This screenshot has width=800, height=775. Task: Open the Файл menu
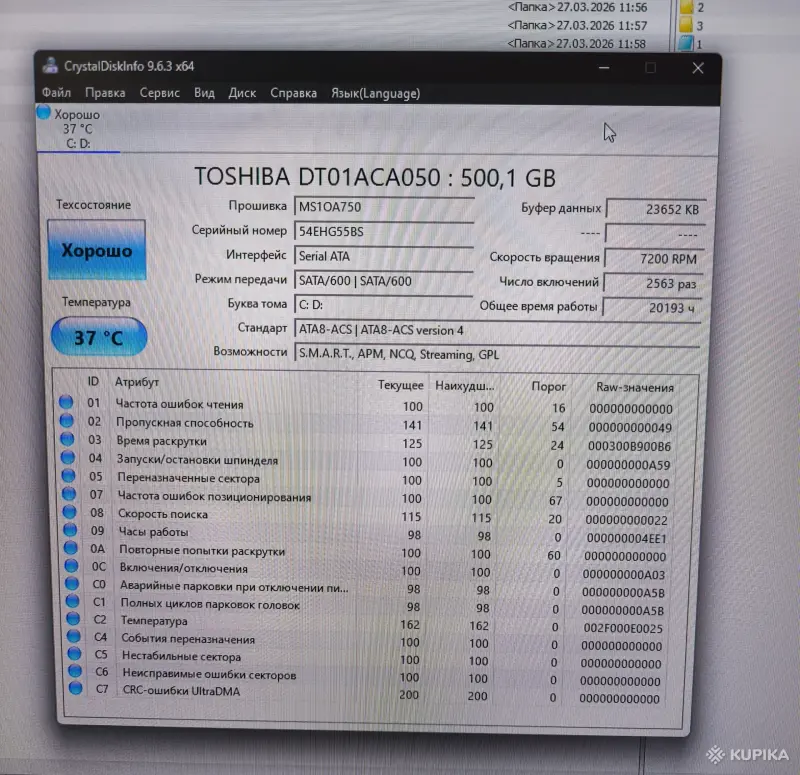click(56, 92)
